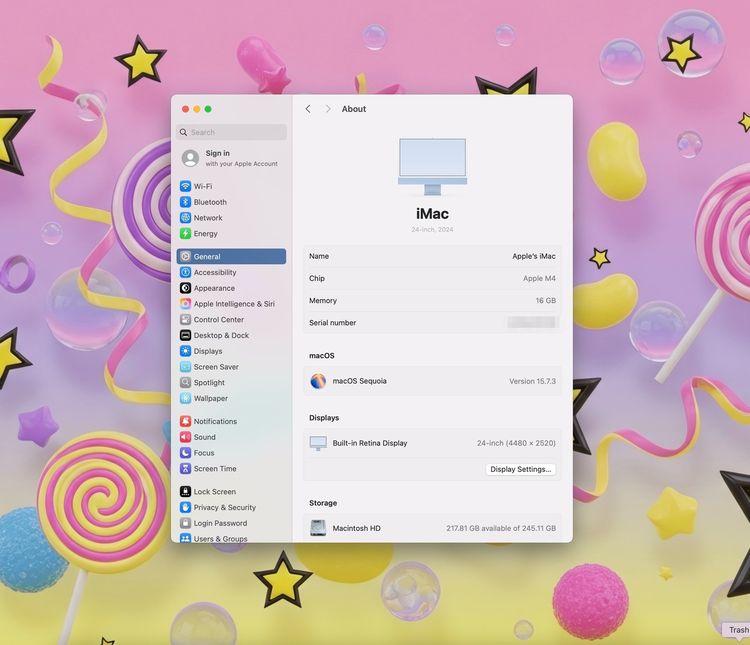Click the Notifications bell icon
The image size is (750, 645).
[186, 421]
